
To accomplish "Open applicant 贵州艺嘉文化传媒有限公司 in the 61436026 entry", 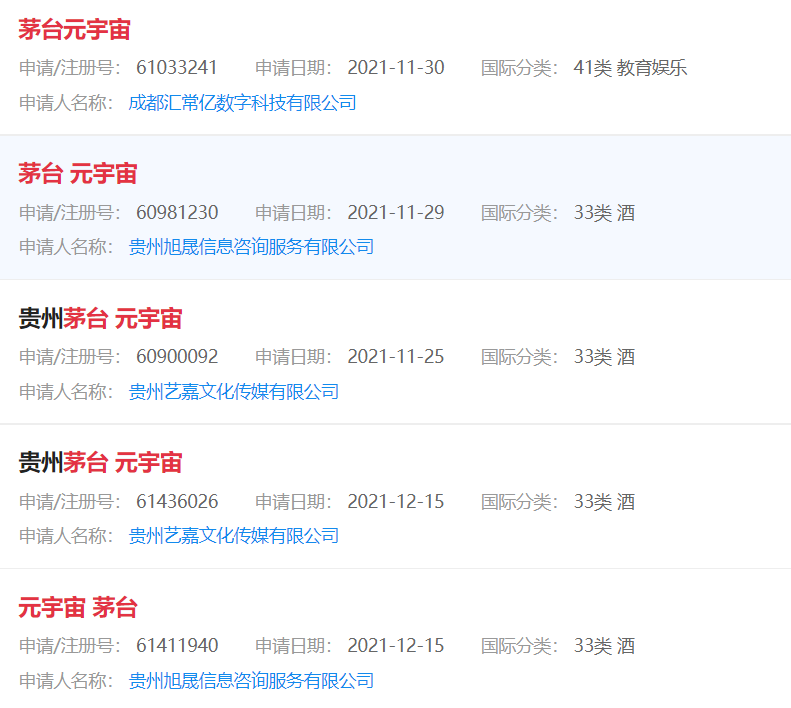I will (234, 535).
